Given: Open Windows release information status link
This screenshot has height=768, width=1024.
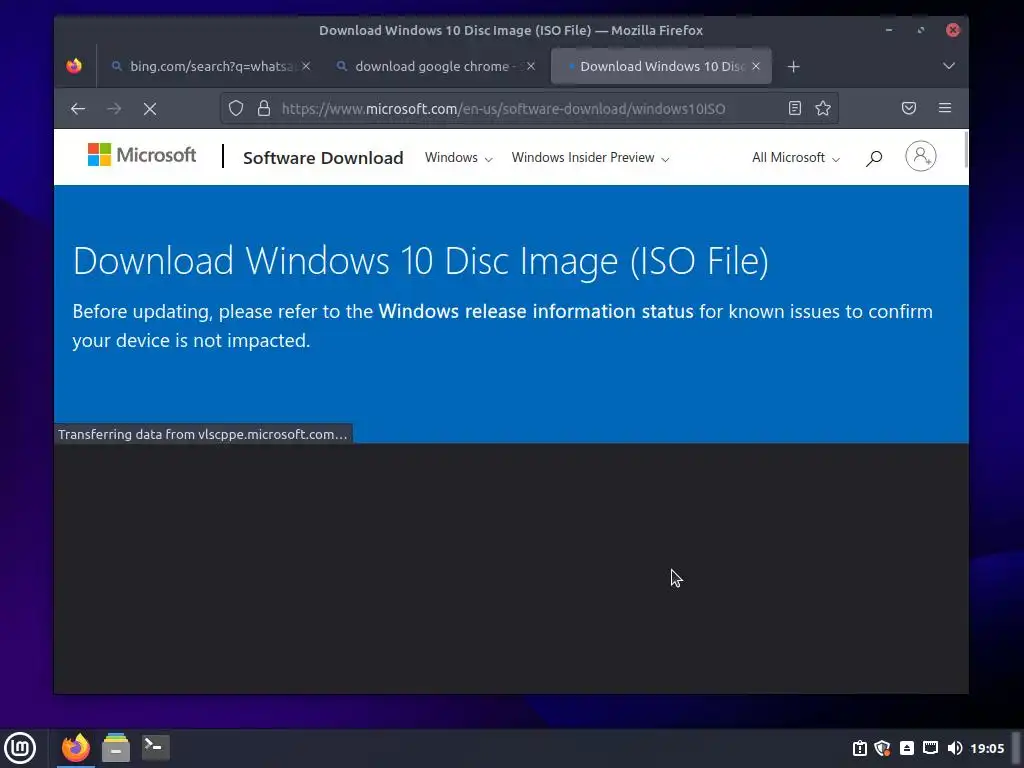Looking at the screenshot, I should click(x=536, y=312).
